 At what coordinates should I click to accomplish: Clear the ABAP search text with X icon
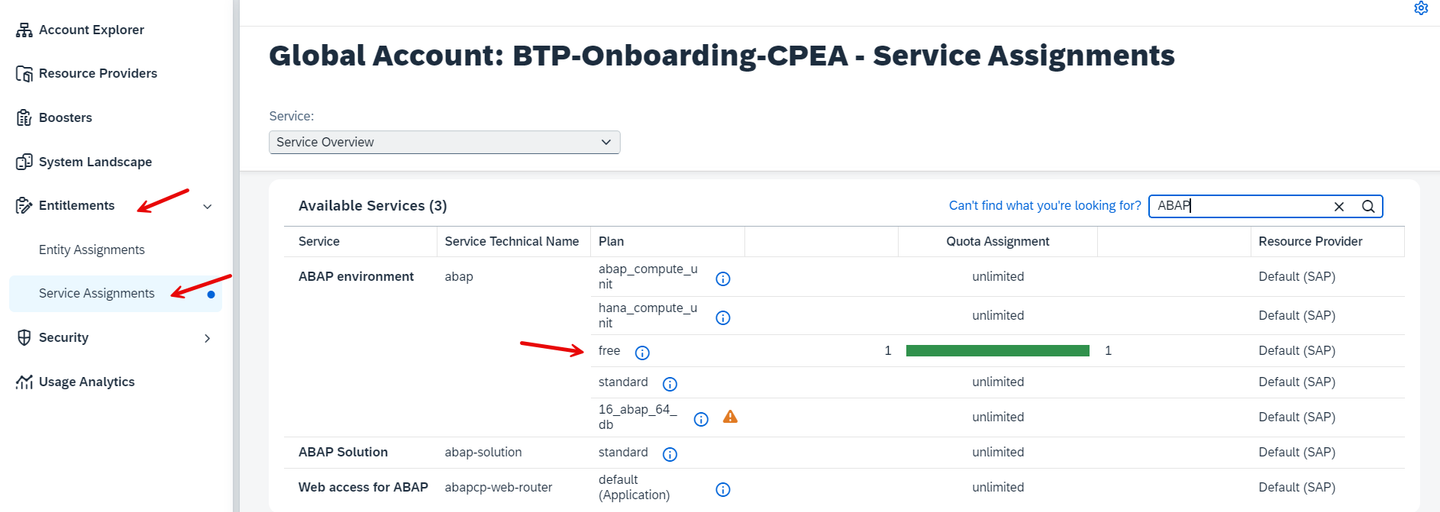1339,206
